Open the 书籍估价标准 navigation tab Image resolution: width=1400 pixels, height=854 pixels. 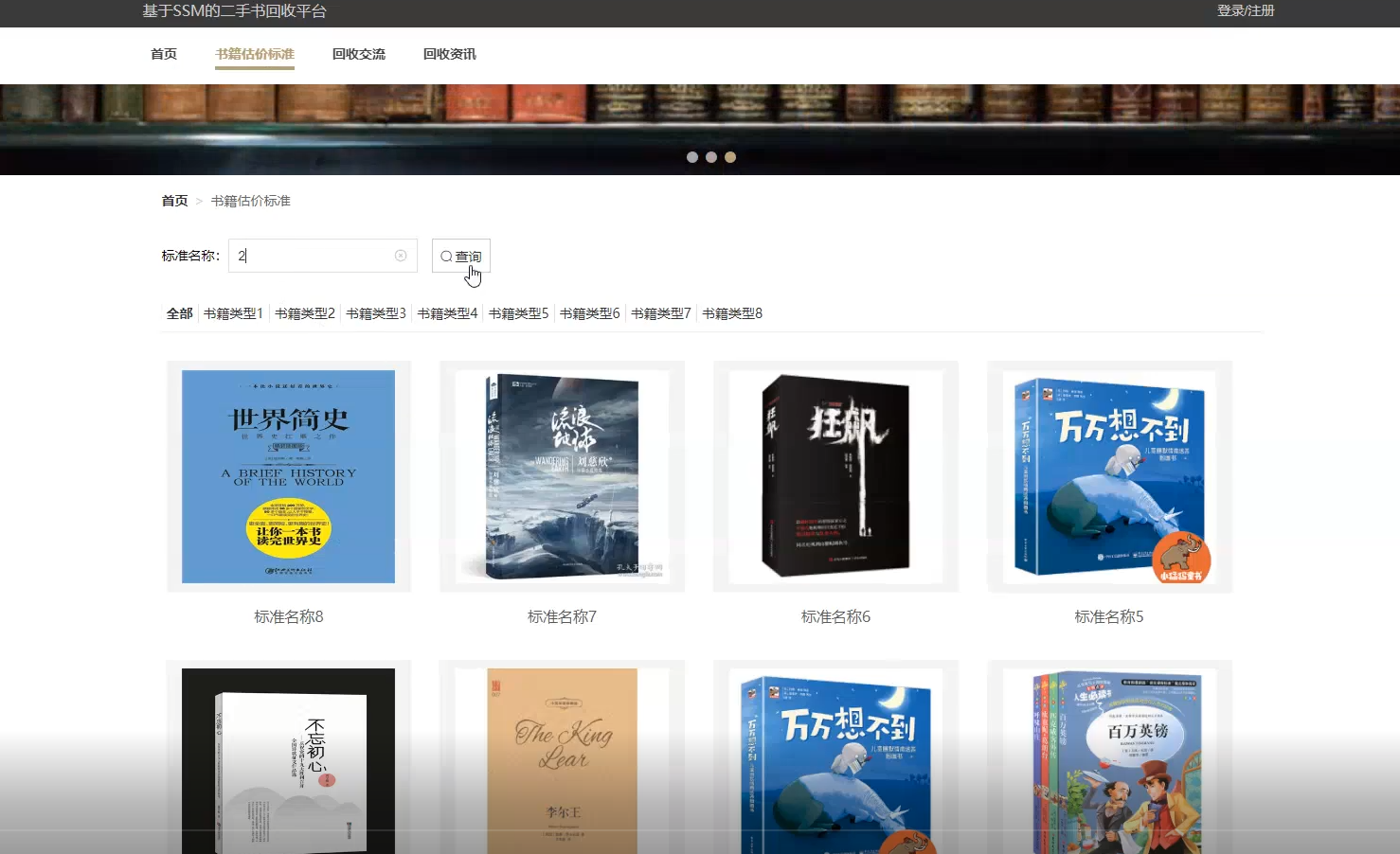(x=255, y=54)
